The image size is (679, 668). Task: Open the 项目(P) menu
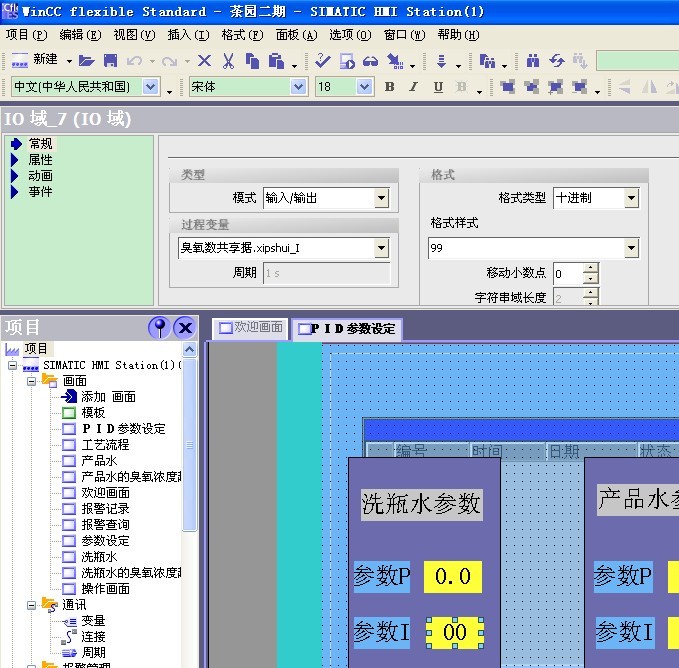[26, 35]
